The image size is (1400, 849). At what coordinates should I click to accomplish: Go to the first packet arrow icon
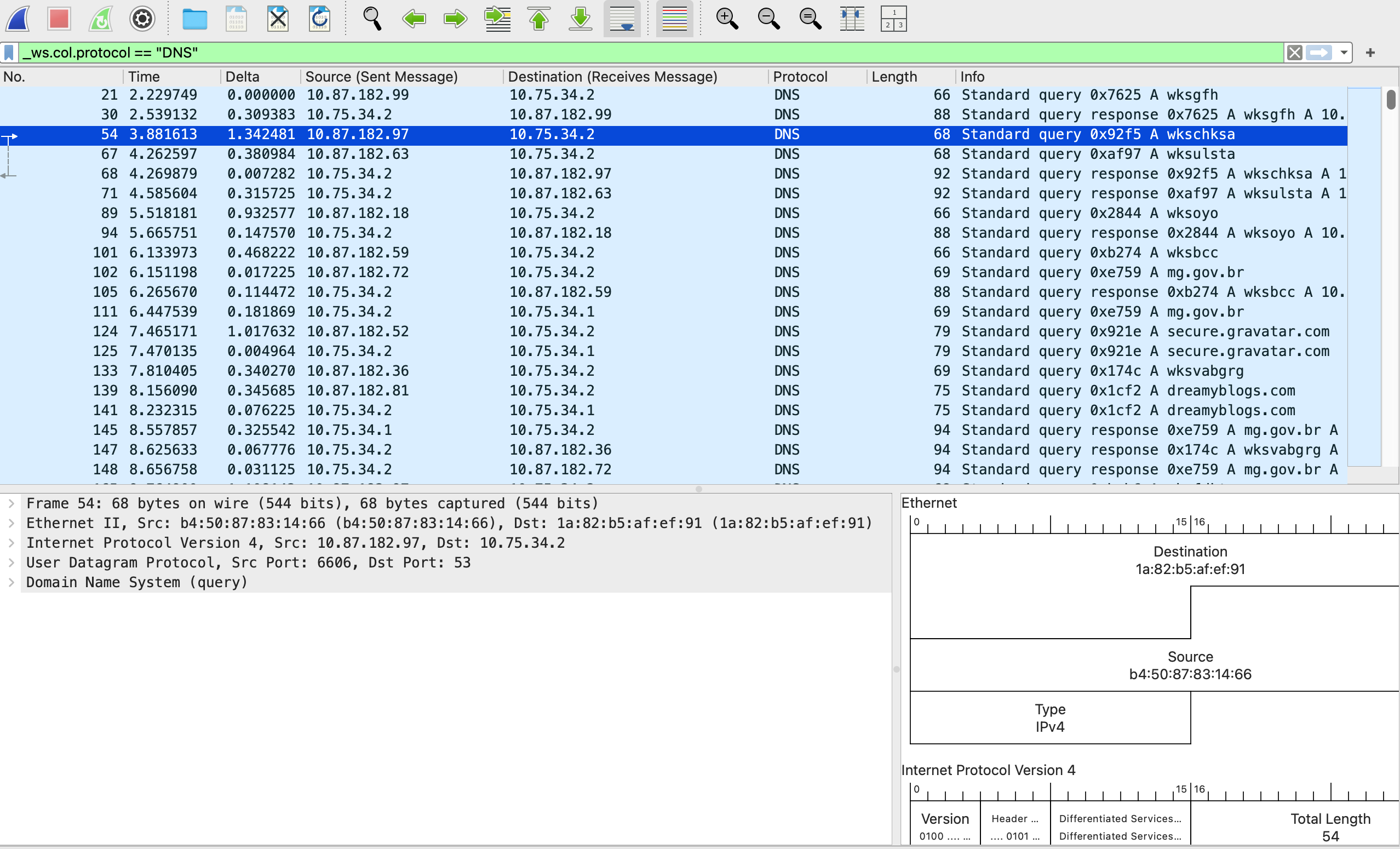(538, 19)
